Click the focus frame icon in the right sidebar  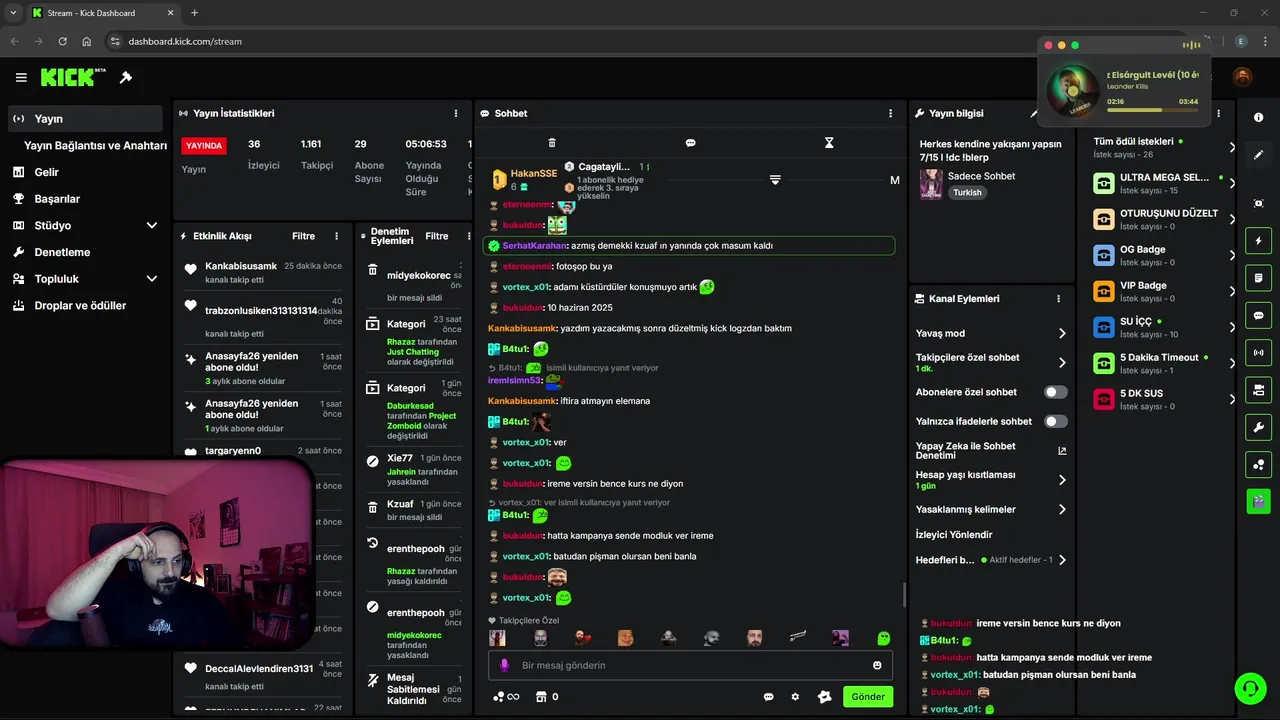coord(1258,203)
